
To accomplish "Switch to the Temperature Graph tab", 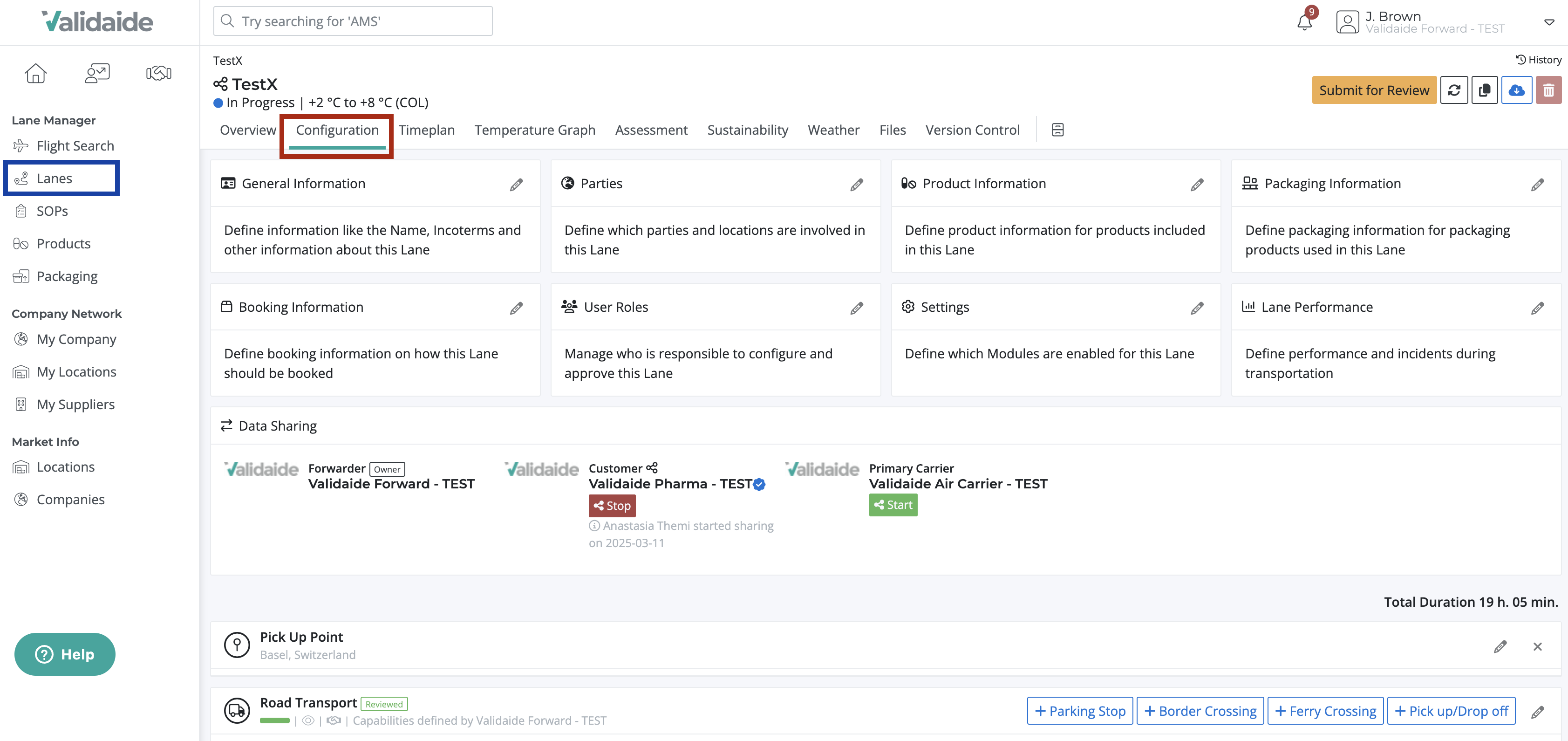I will 535,130.
